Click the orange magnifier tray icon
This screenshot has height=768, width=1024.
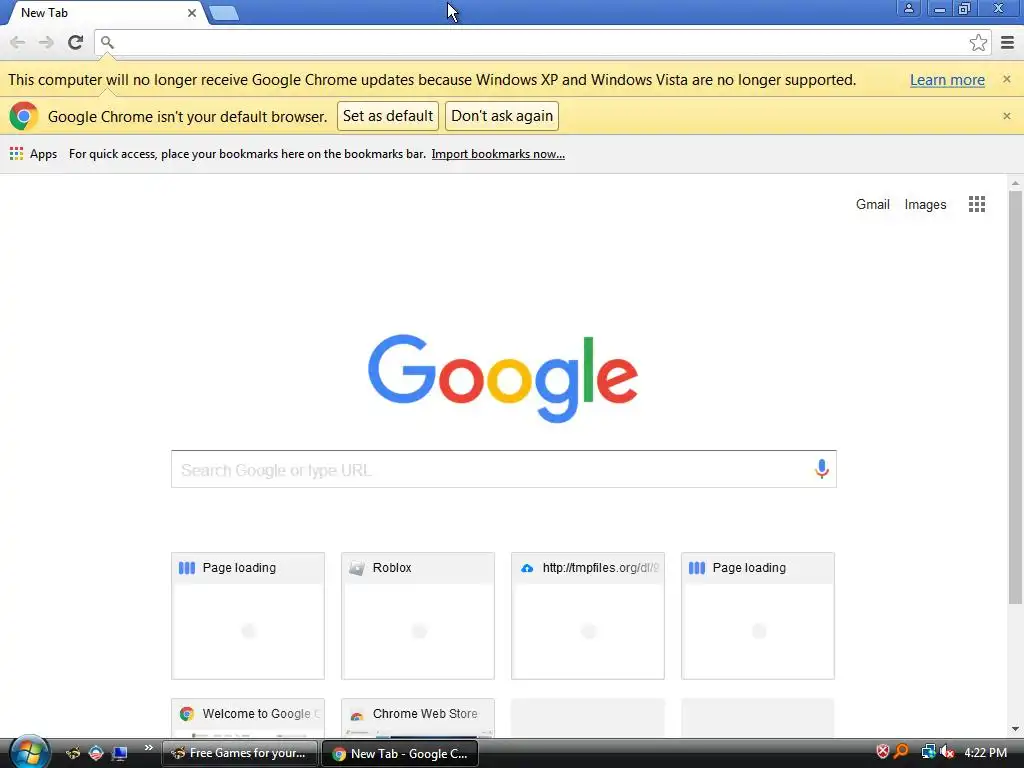tap(901, 752)
